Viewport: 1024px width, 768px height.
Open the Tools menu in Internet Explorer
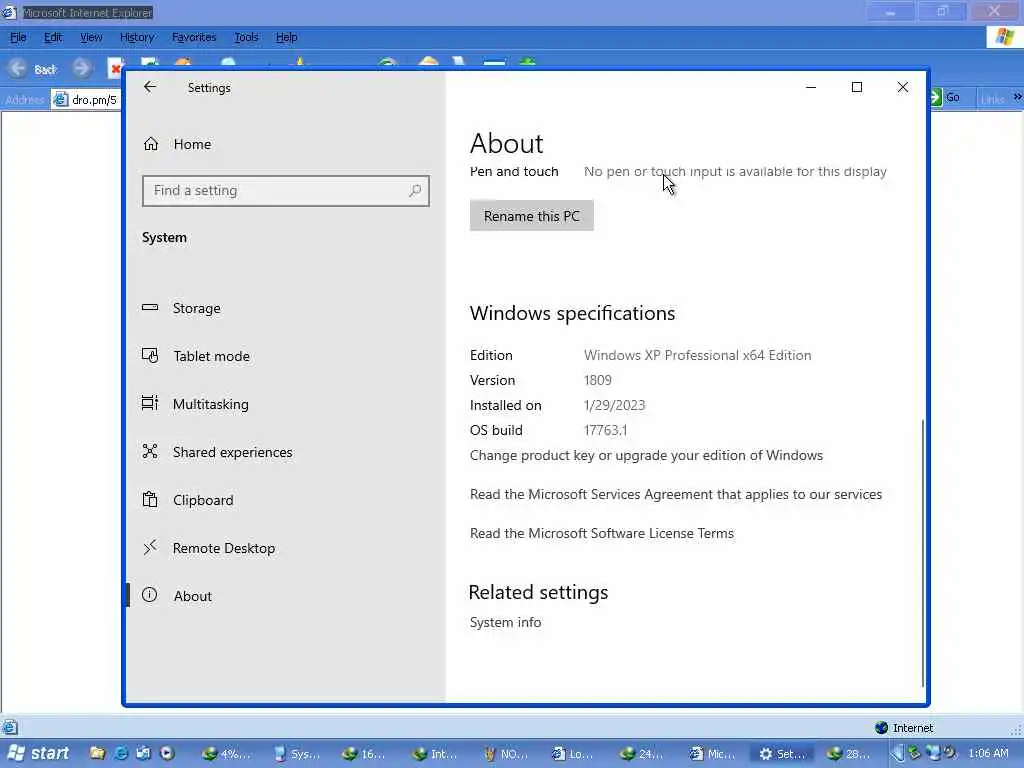246,37
